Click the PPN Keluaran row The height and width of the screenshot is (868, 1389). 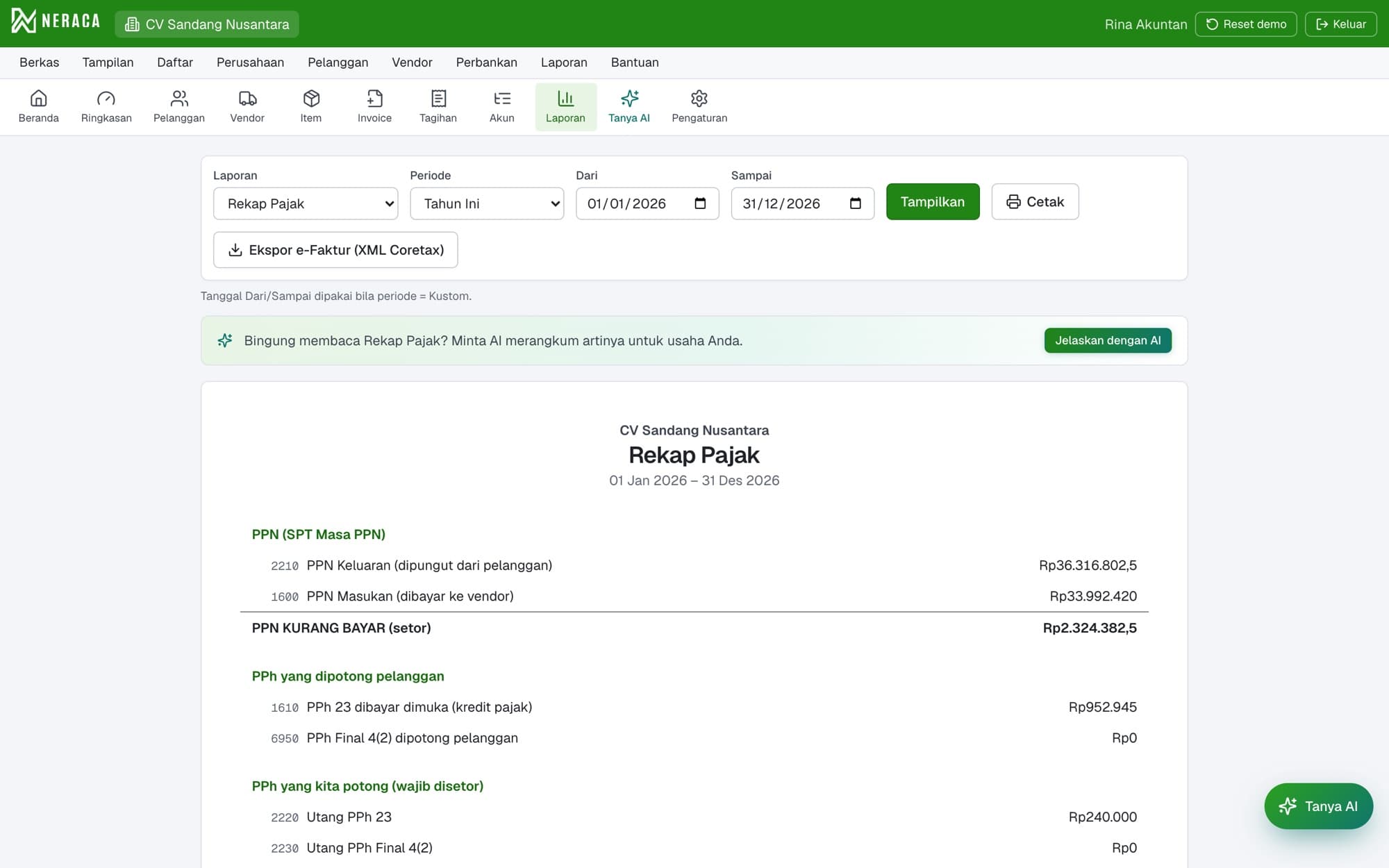click(694, 565)
